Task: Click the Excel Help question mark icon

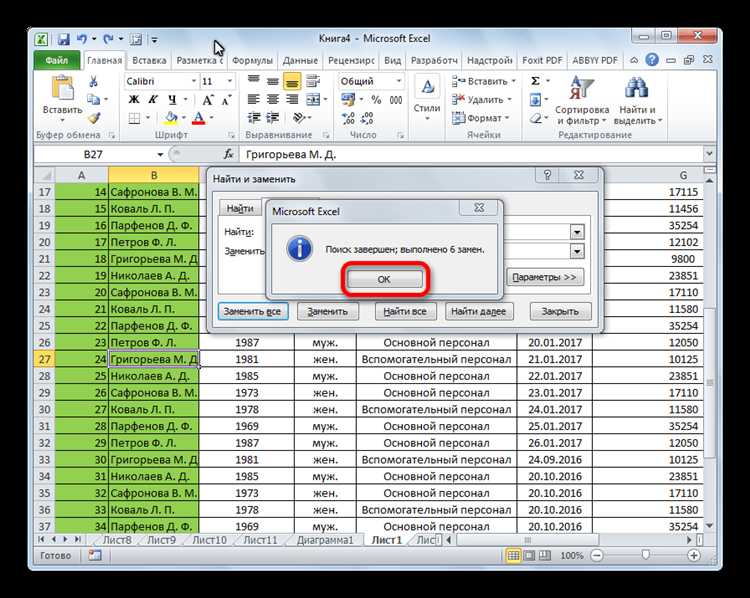Action: pos(652,60)
